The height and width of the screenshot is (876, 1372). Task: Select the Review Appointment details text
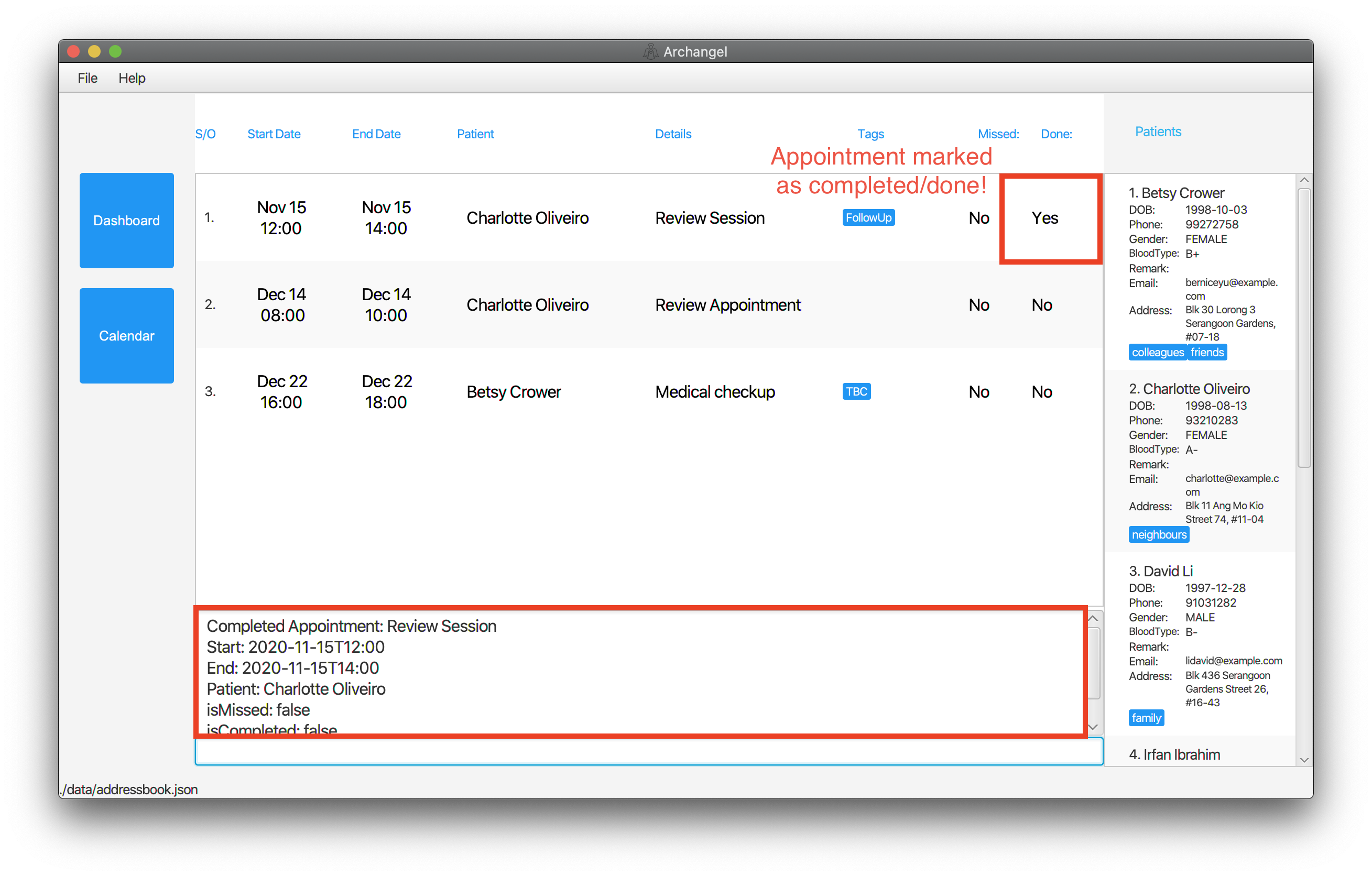(727, 305)
